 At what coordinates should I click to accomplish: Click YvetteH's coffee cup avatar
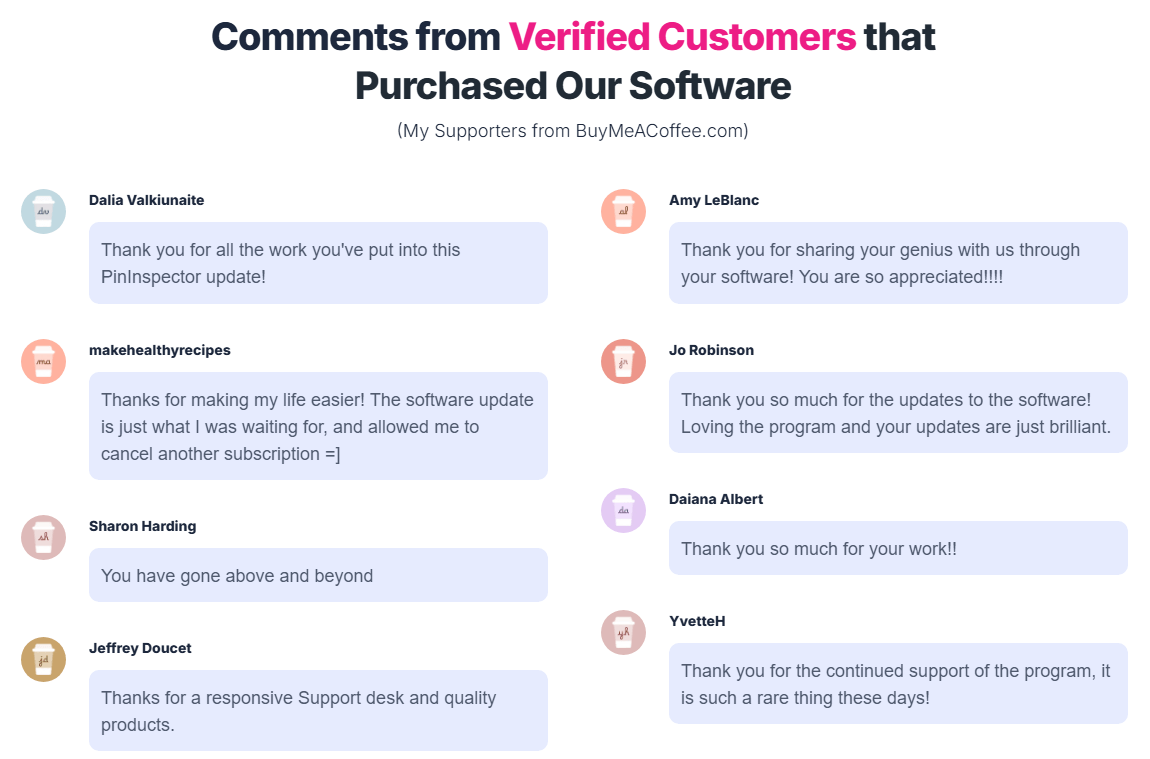click(x=623, y=632)
